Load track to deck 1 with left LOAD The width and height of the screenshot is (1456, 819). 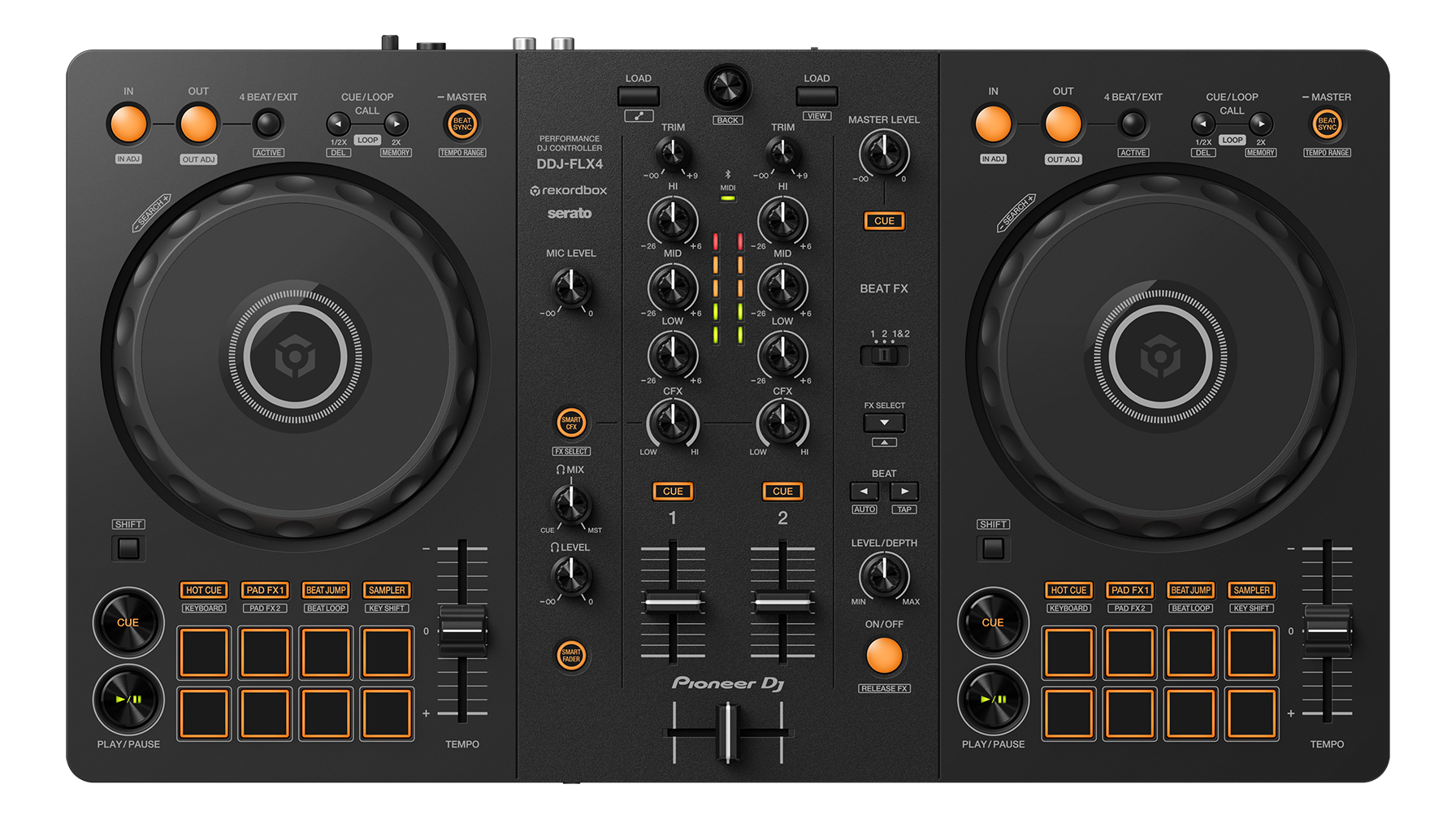pos(639,96)
